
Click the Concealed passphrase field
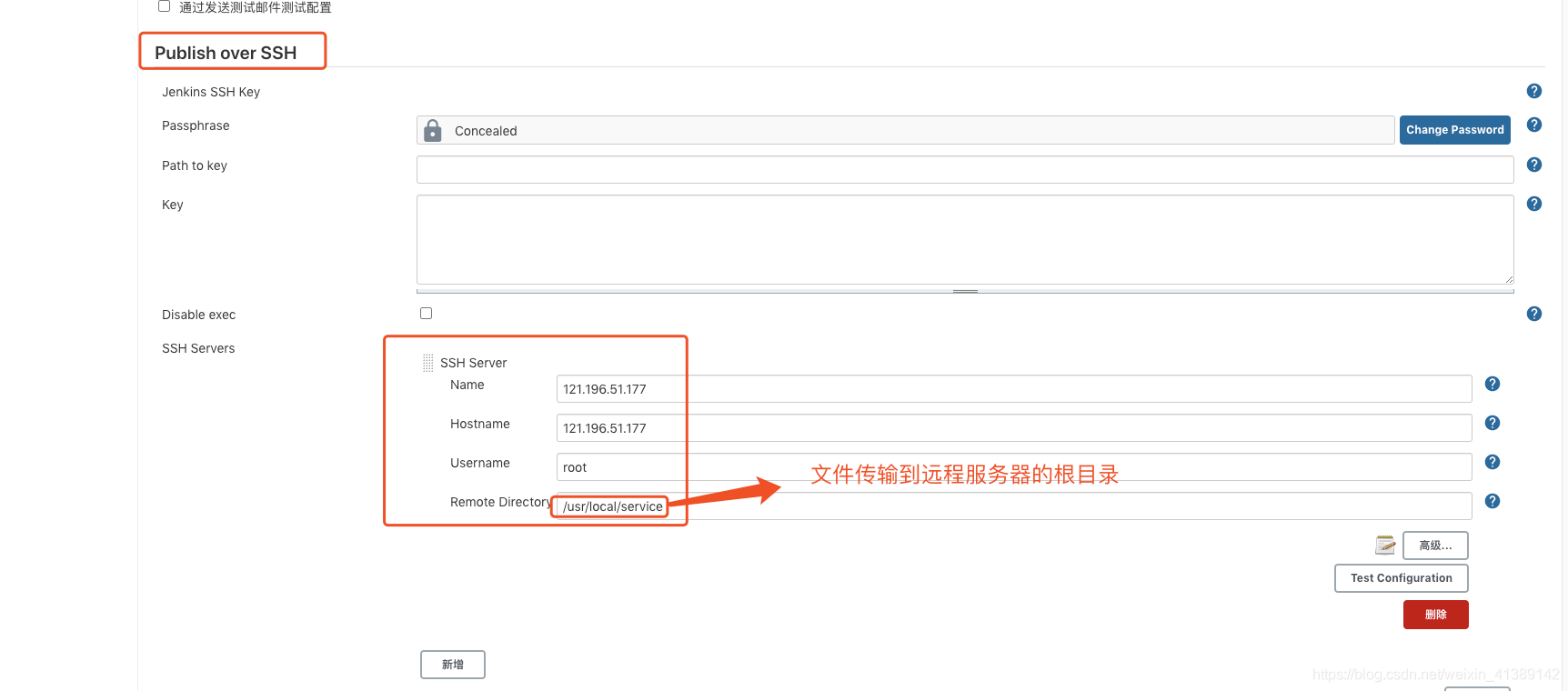906,130
